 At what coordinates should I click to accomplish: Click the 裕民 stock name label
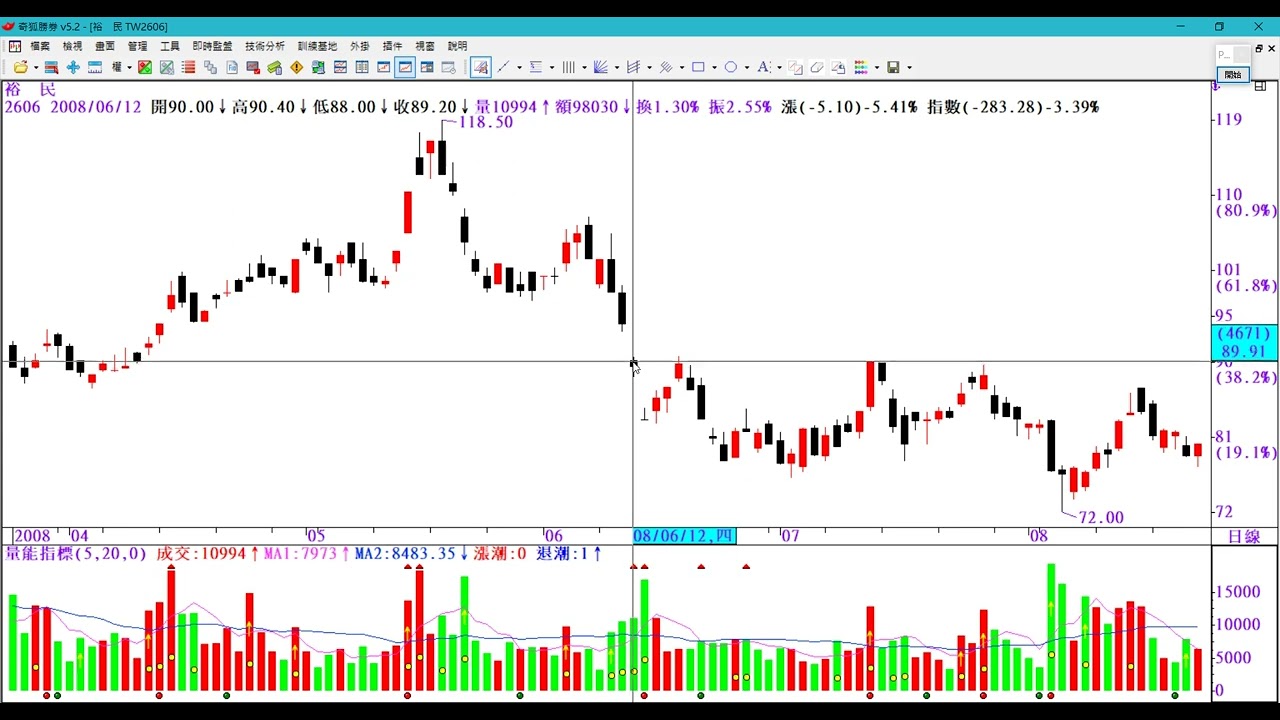coord(29,90)
